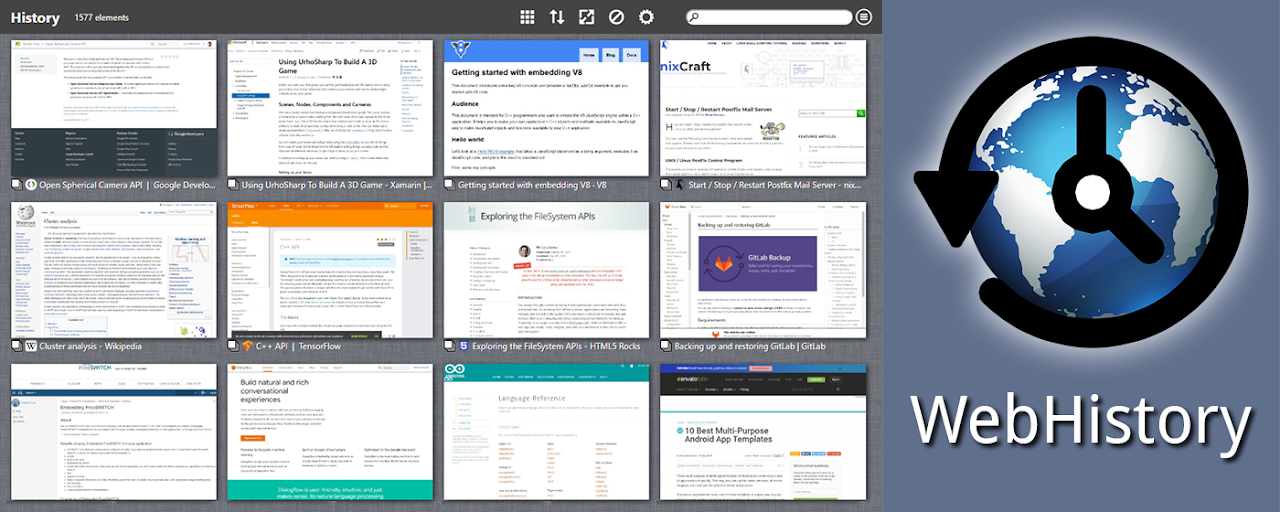Tick selection box for Open Spherical Camera API
1280x512 pixels.
16,185
